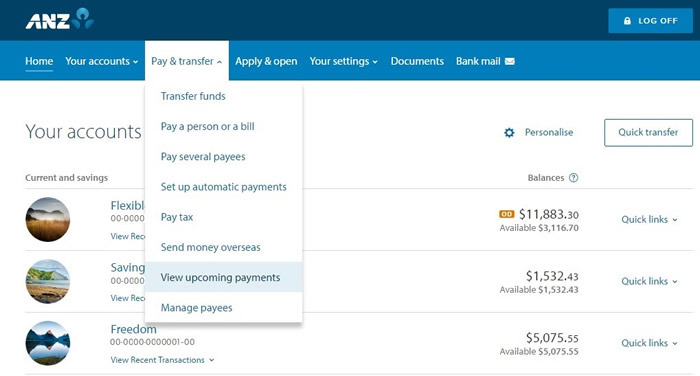Collapse the Pay & transfer menu
700x376 pixels.
tap(187, 61)
